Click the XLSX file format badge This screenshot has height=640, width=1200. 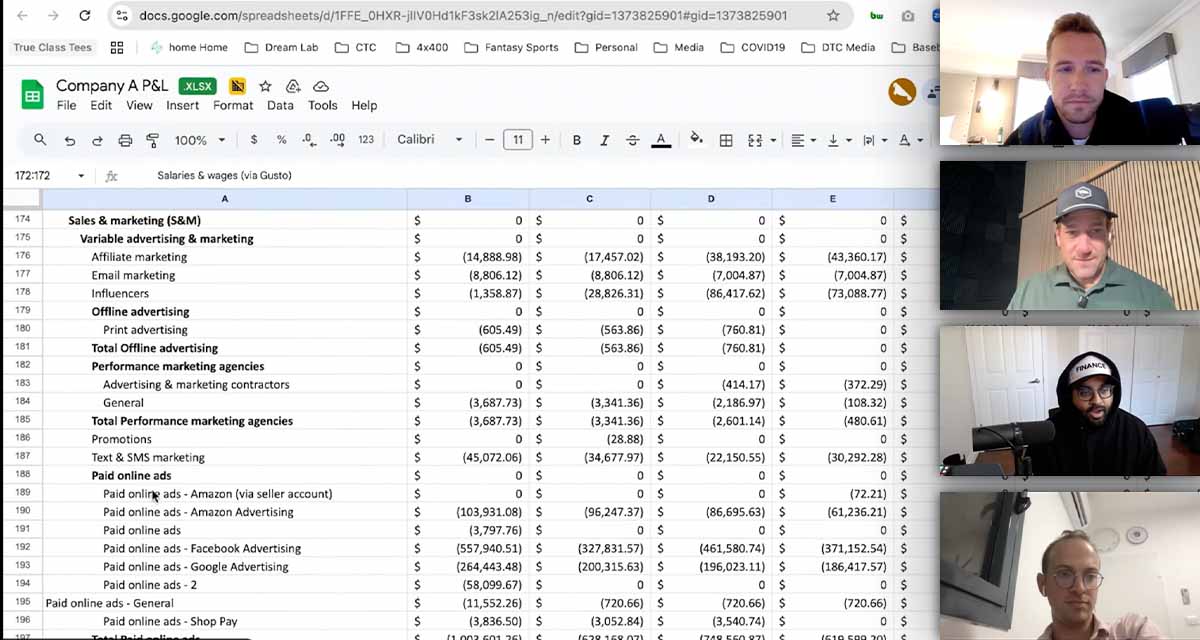(198, 86)
